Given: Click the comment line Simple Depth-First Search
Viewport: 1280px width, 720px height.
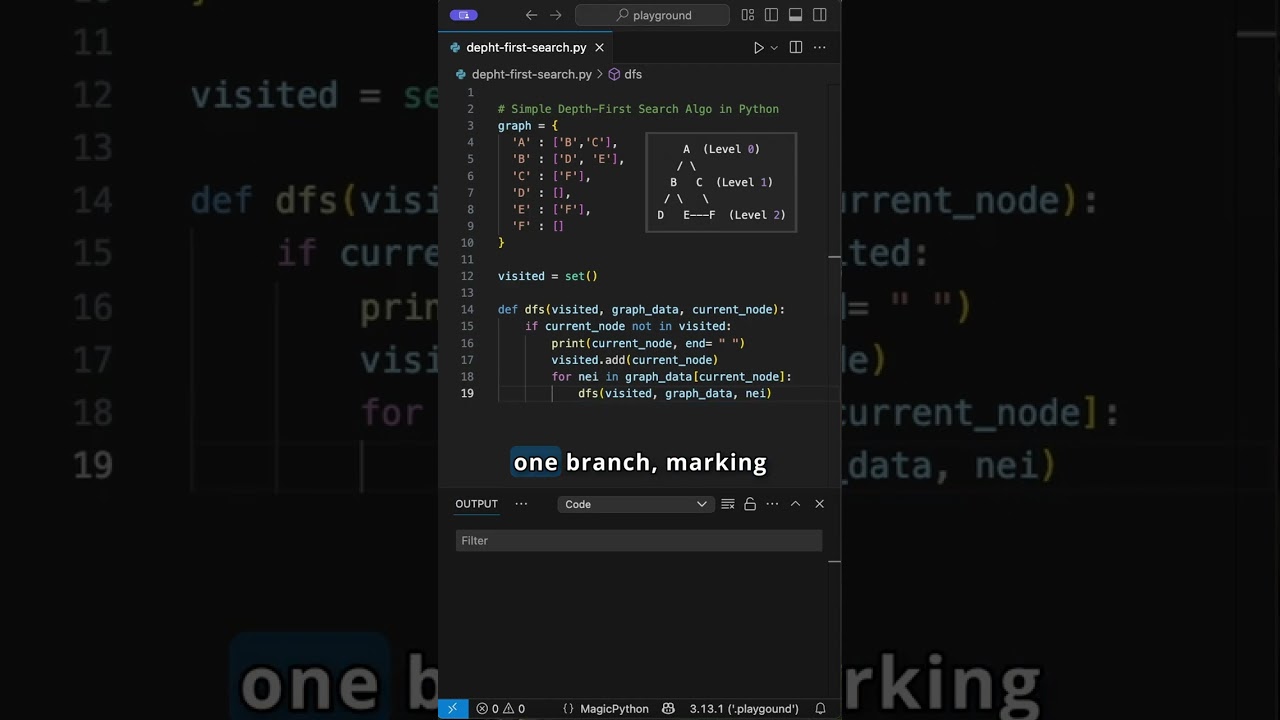Looking at the screenshot, I should pyautogui.click(x=638, y=109).
